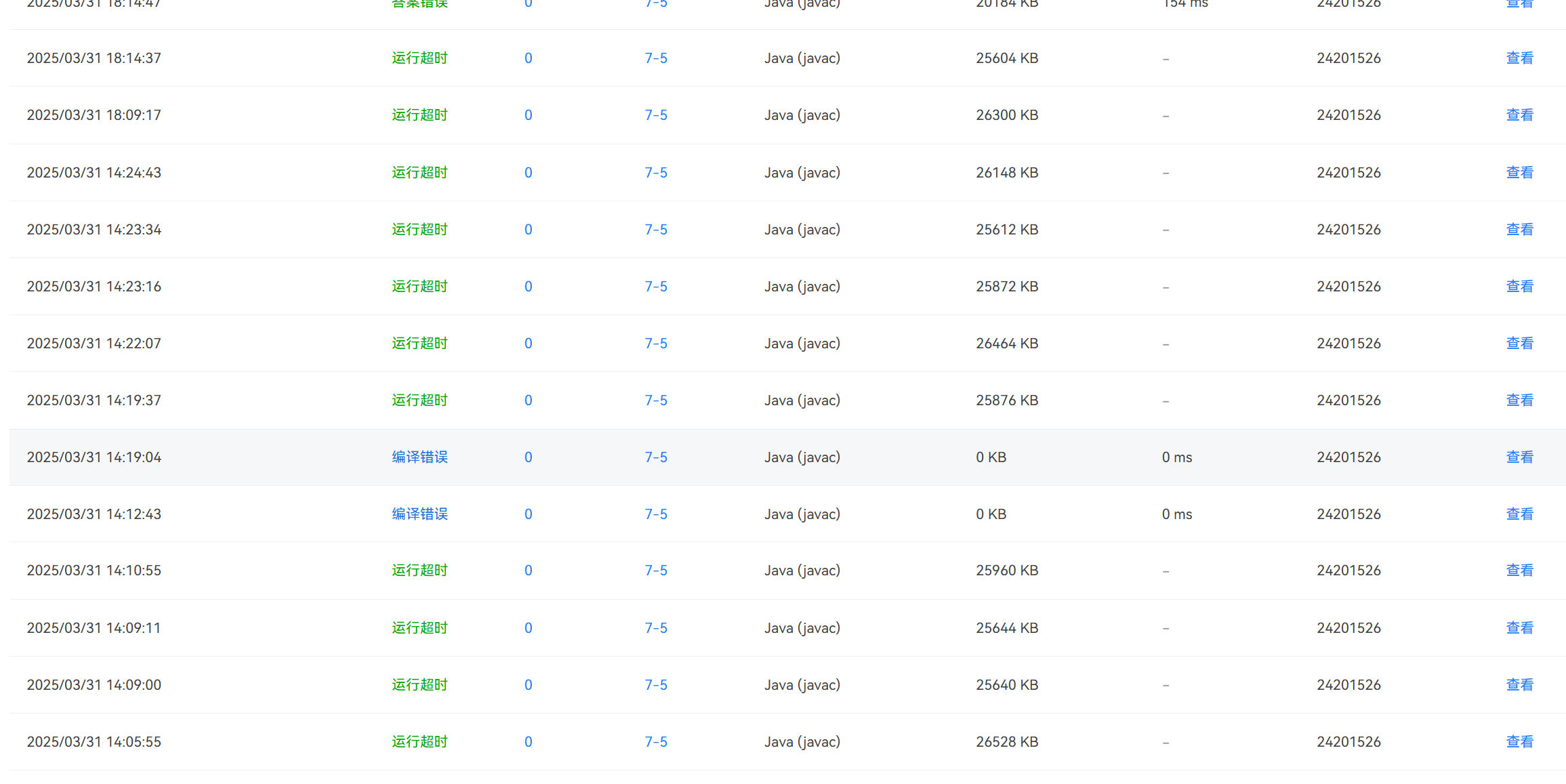Click problem 7-5 link for 18:09:17 submission
Image resolution: width=1566 pixels, height=784 pixels.
coord(655,115)
